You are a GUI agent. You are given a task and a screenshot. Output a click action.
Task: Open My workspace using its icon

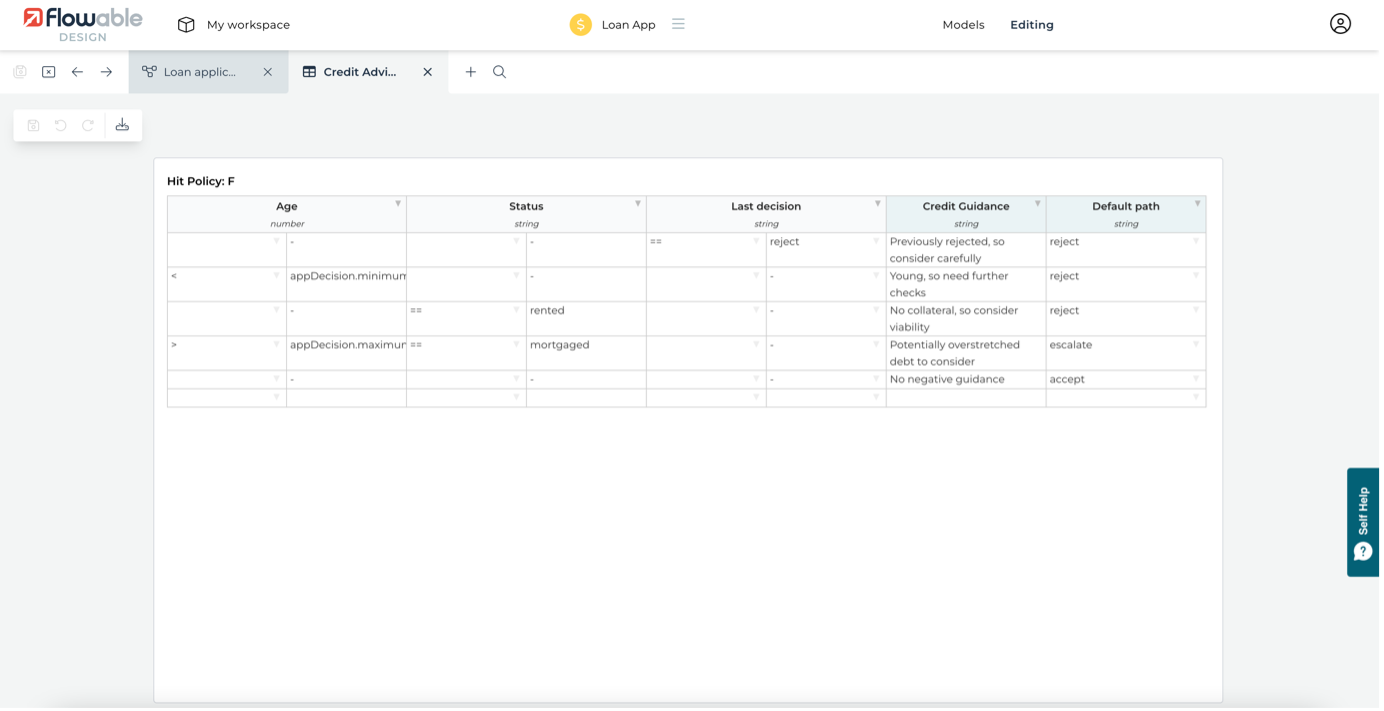click(184, 24)
